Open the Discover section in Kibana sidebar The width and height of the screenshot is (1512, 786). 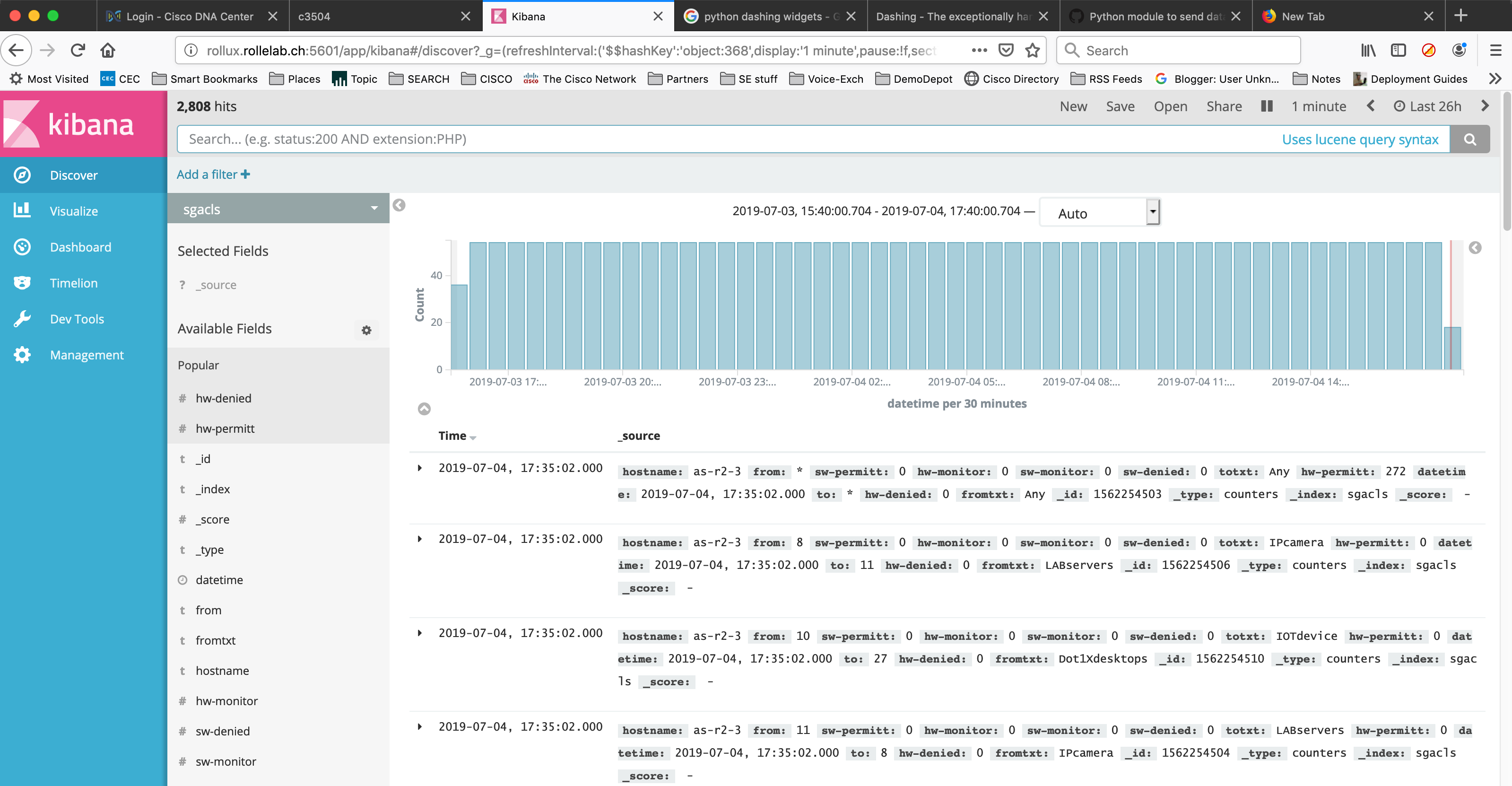73,175
